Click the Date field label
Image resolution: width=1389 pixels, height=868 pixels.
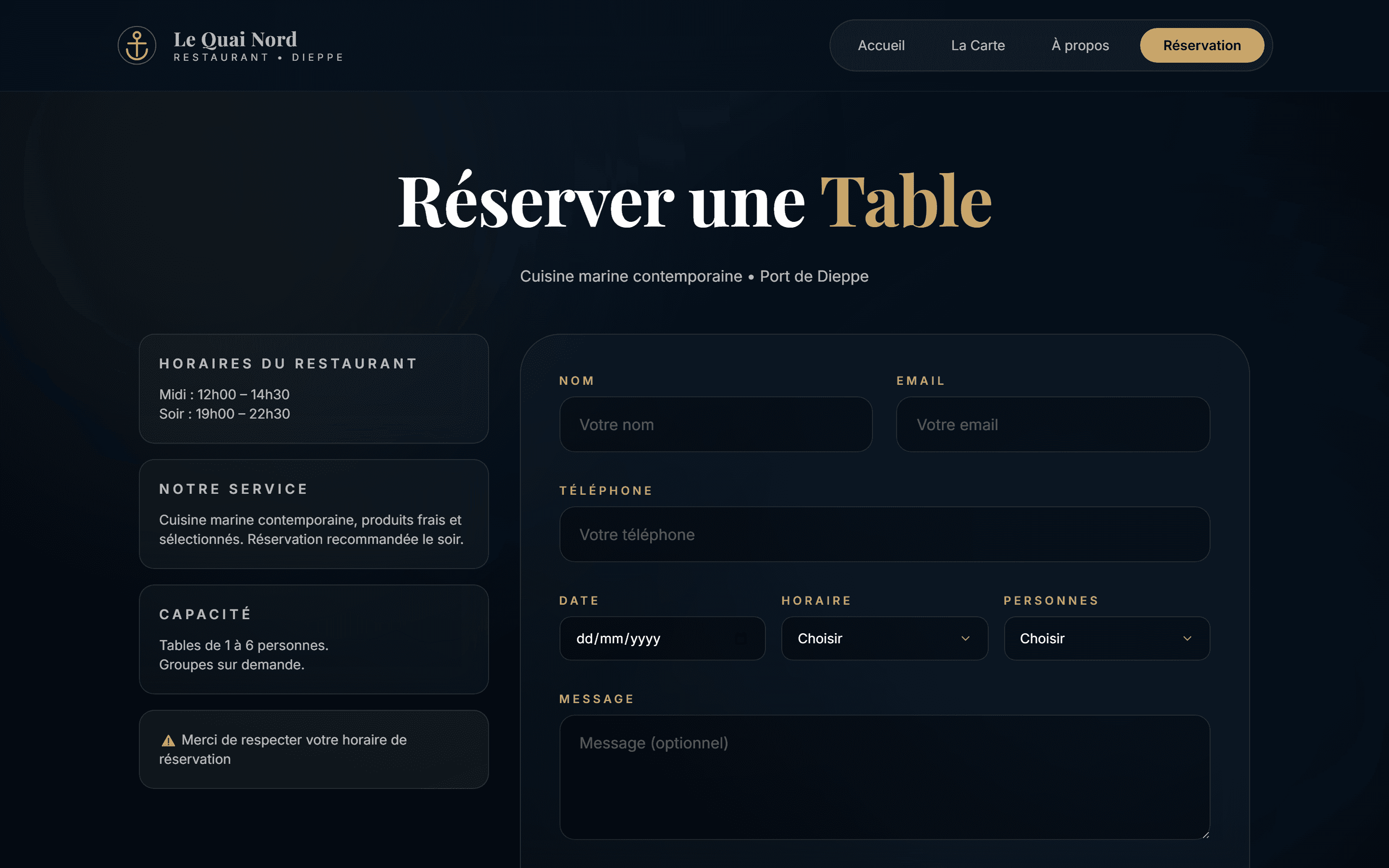(x=579, y=600)
